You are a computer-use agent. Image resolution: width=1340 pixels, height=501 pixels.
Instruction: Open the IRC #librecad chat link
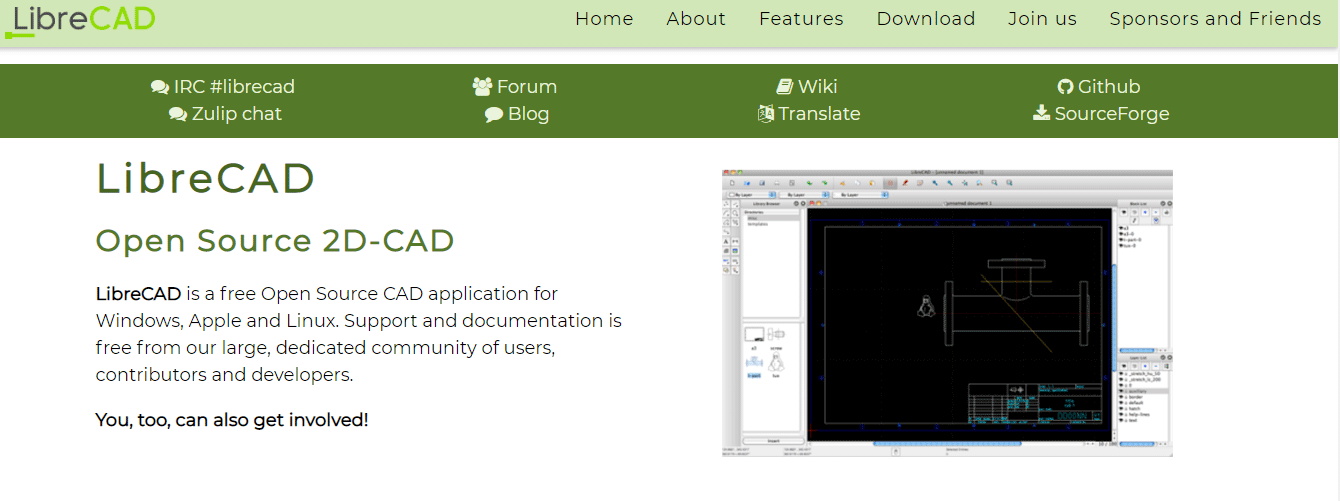pos(223,87)
